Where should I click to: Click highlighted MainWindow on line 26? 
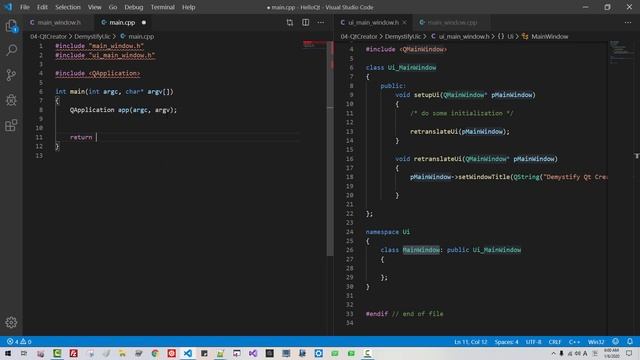pyautogui.click(x=421, y=250)
